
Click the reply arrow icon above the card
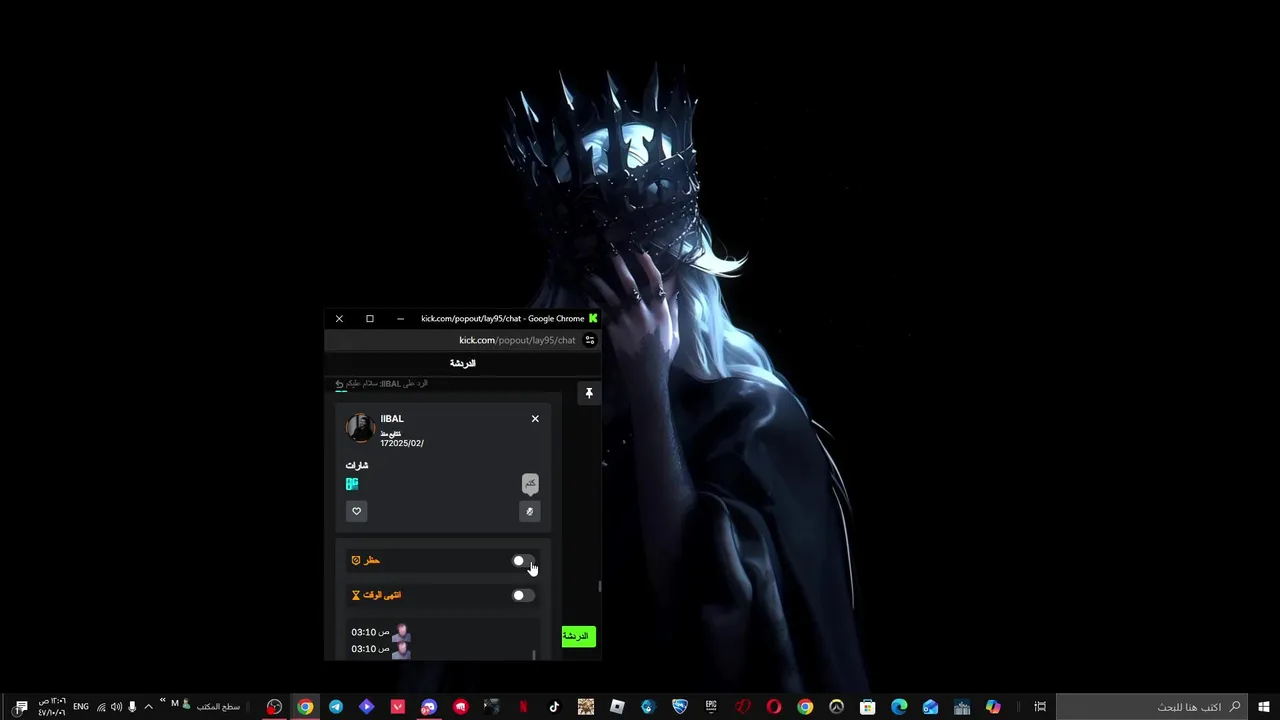[339, 384]
